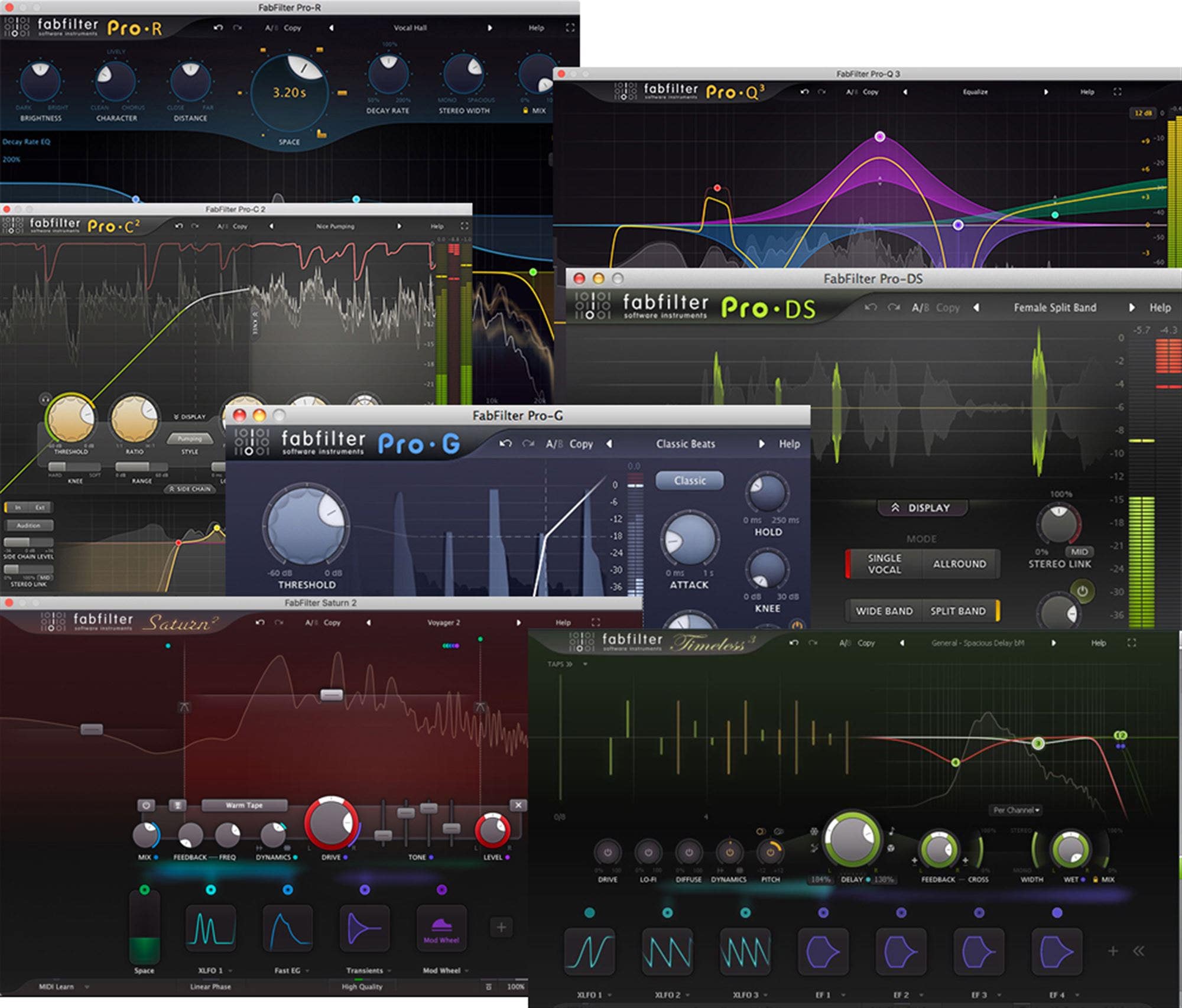Expand Display panel in Pro-DS

click(x=923, y=508)
